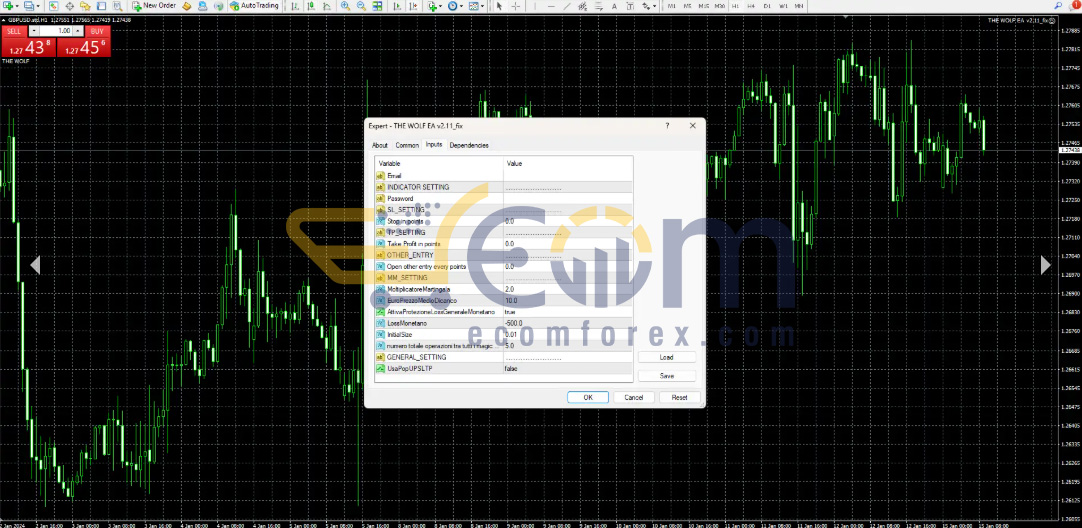Toggle chart shift icon
The image size is (1082, 528).
(x=413, y=6)
